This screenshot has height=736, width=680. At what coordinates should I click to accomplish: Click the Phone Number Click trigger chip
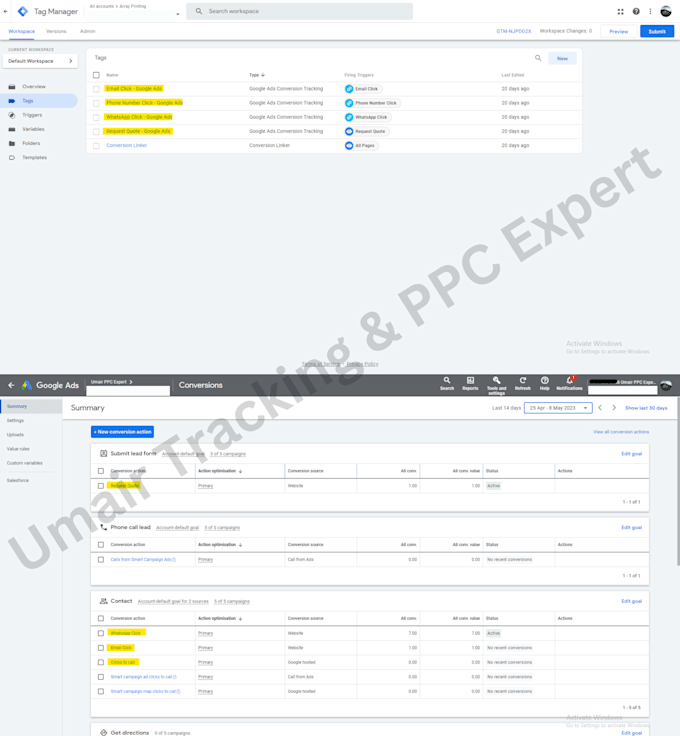pyautogui.click(x=373, y=103)
